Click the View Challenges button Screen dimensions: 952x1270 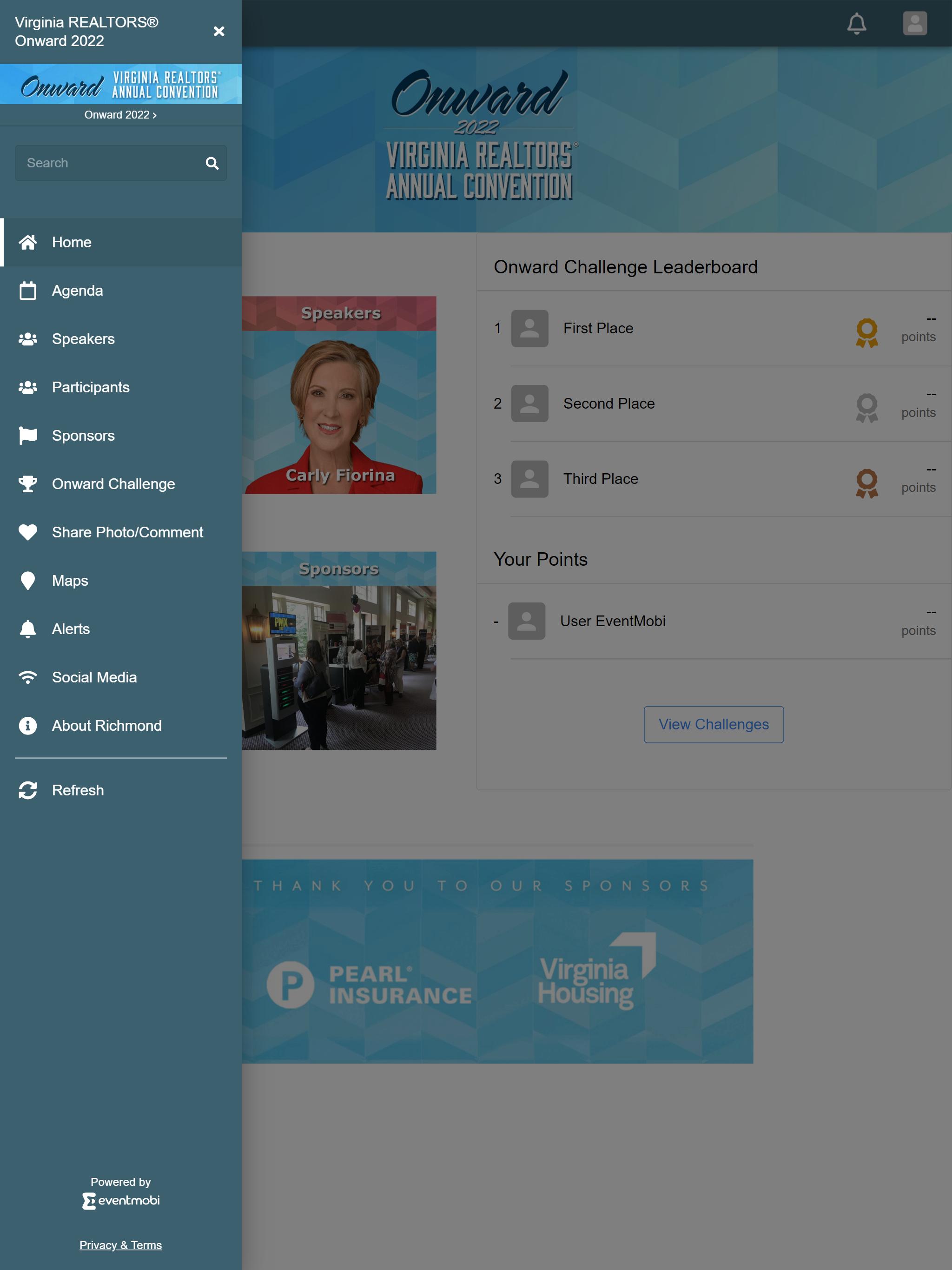click(x=713, y=725)
